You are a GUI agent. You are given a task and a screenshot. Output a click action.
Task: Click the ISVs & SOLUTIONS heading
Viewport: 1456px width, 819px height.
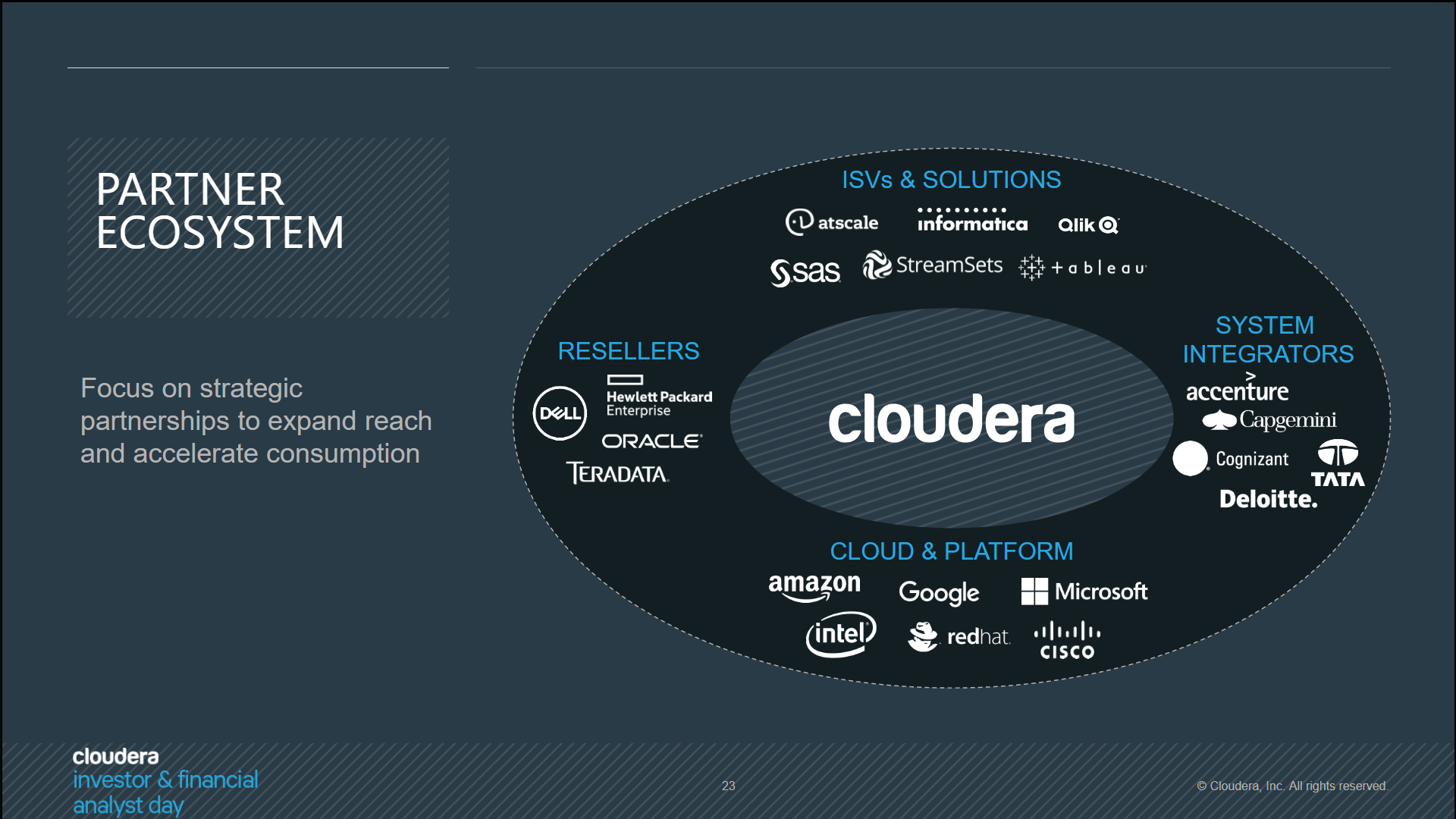tap(951, 180)
